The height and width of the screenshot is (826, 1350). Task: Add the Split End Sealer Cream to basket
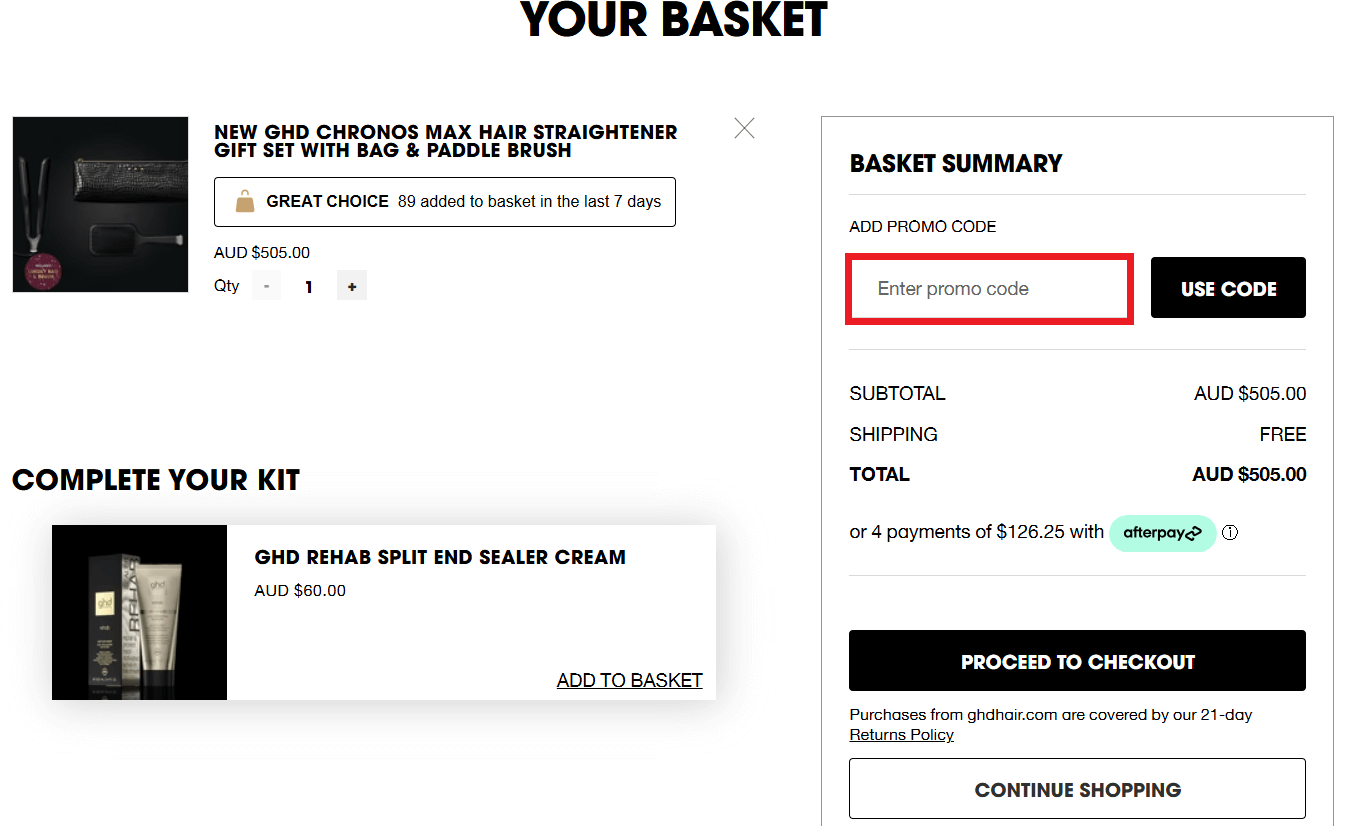(x=629, y=680)
